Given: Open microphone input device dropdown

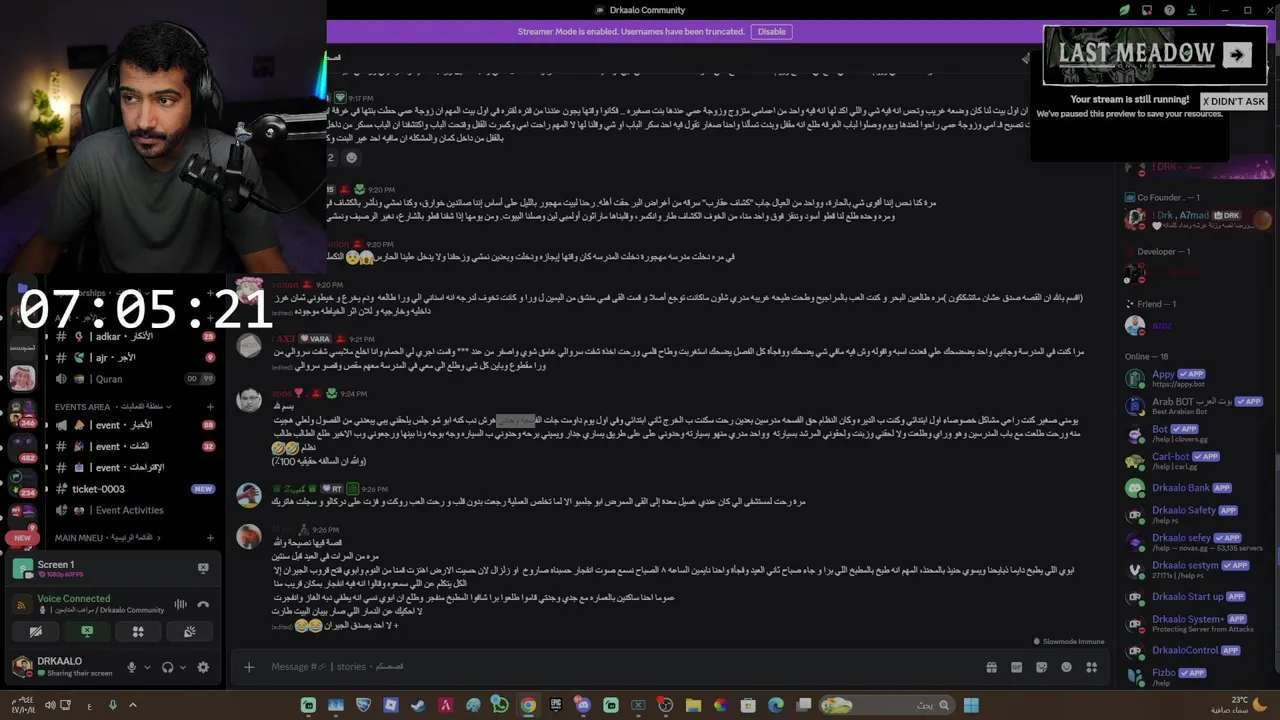Looking at the screenshot, I should [x=147, y=667].
